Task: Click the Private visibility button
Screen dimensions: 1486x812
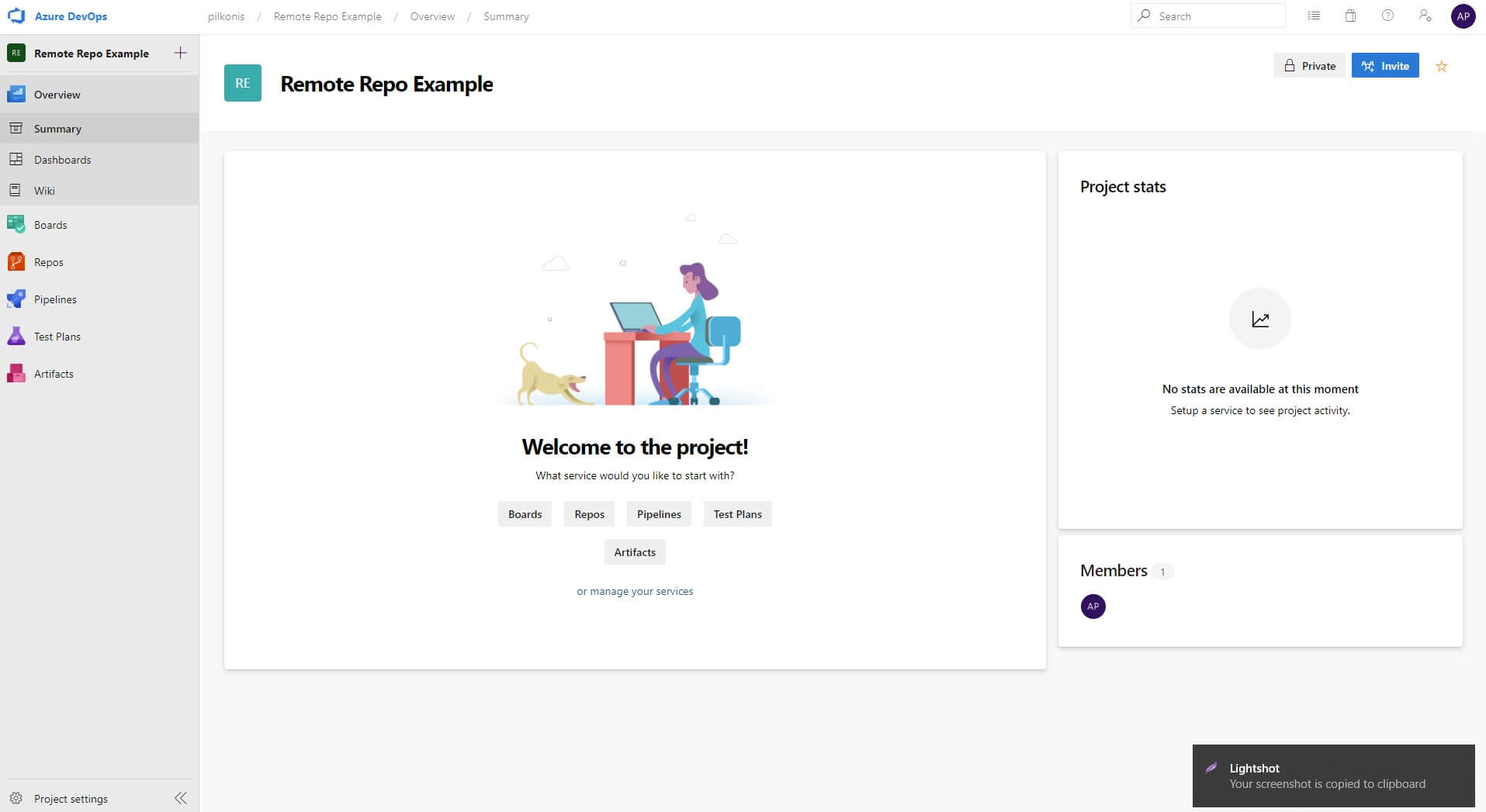Action: 1310,66
